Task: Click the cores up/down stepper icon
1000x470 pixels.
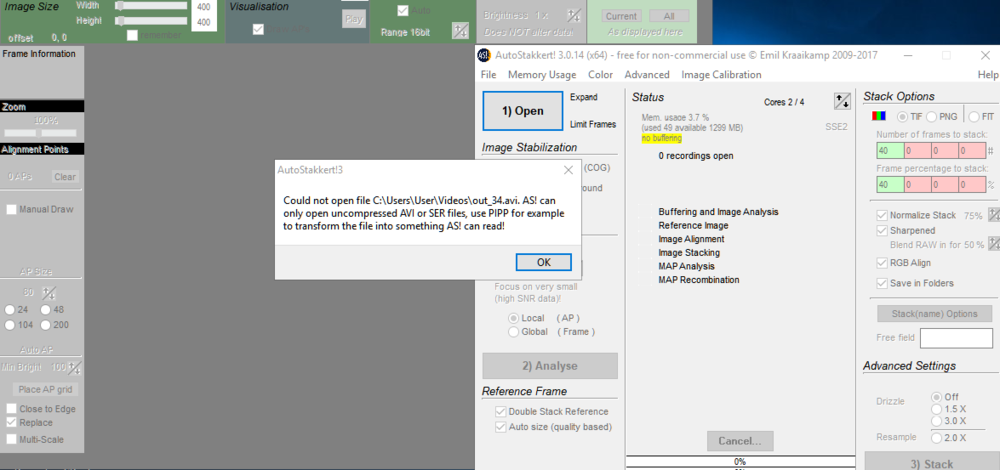Action: (x=842, y=101)
